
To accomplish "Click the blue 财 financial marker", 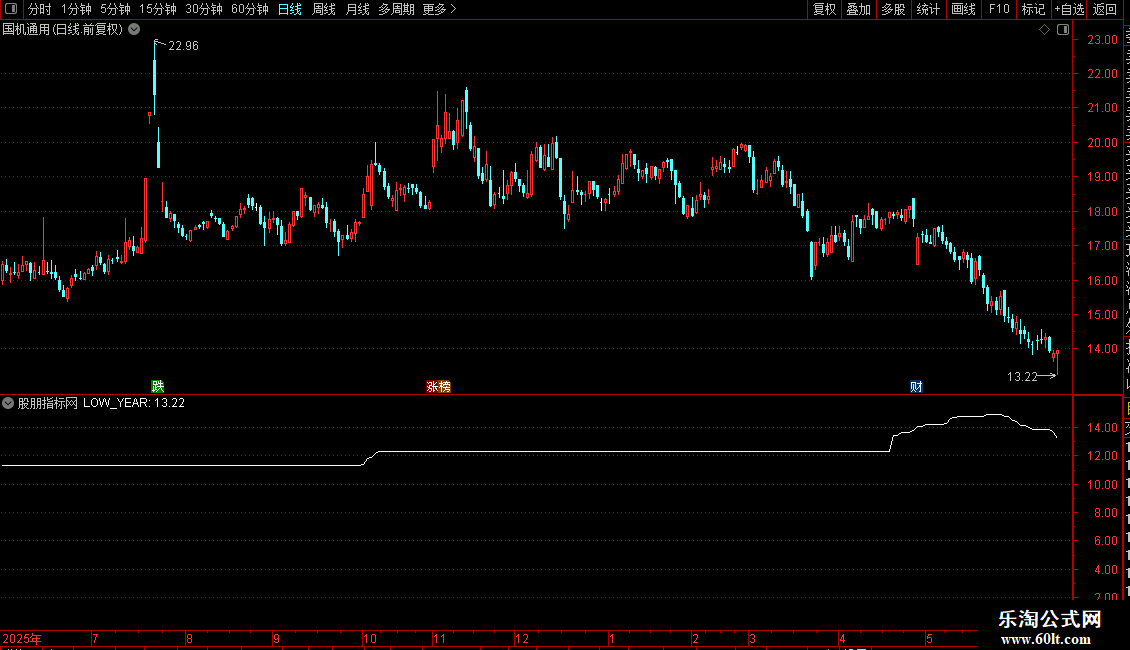I will click(x=916, y=387).
